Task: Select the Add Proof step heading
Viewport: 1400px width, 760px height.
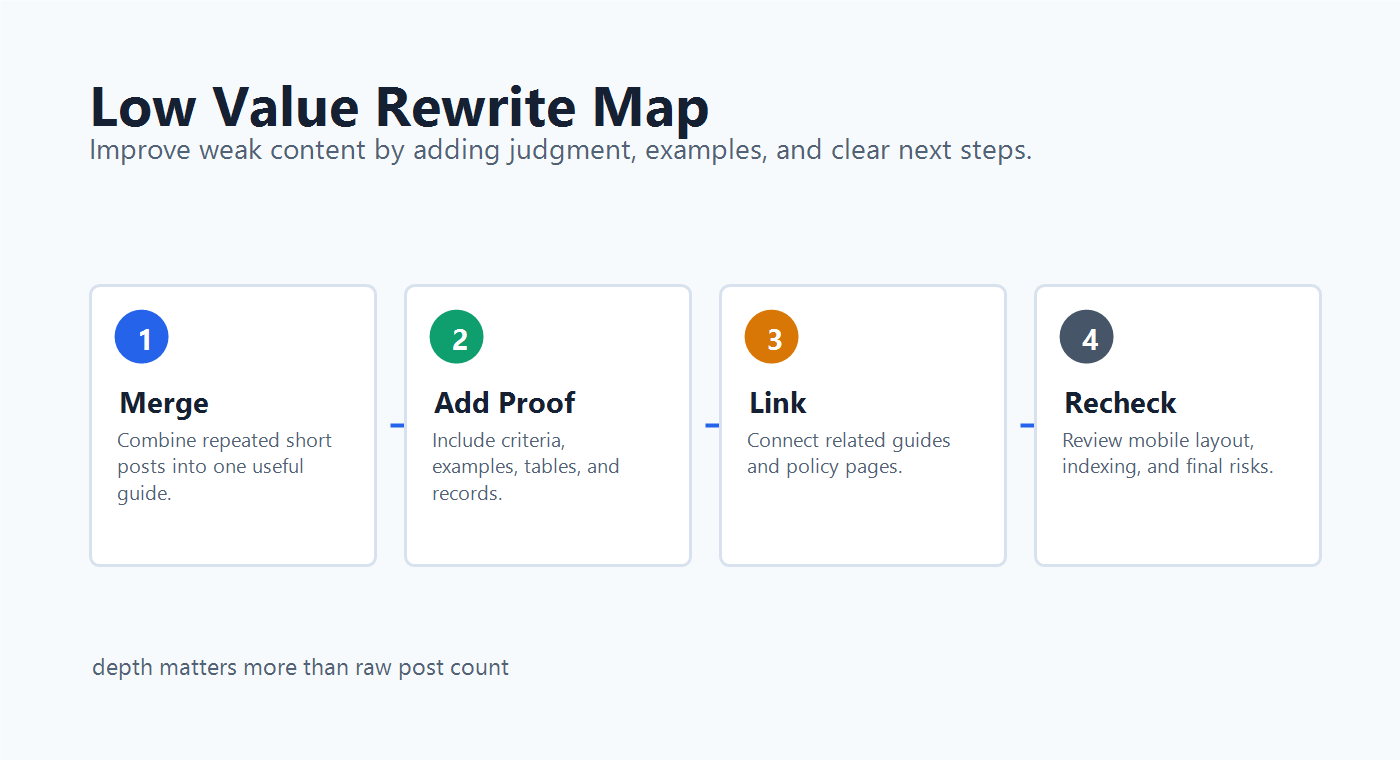Action: point(505,403)
